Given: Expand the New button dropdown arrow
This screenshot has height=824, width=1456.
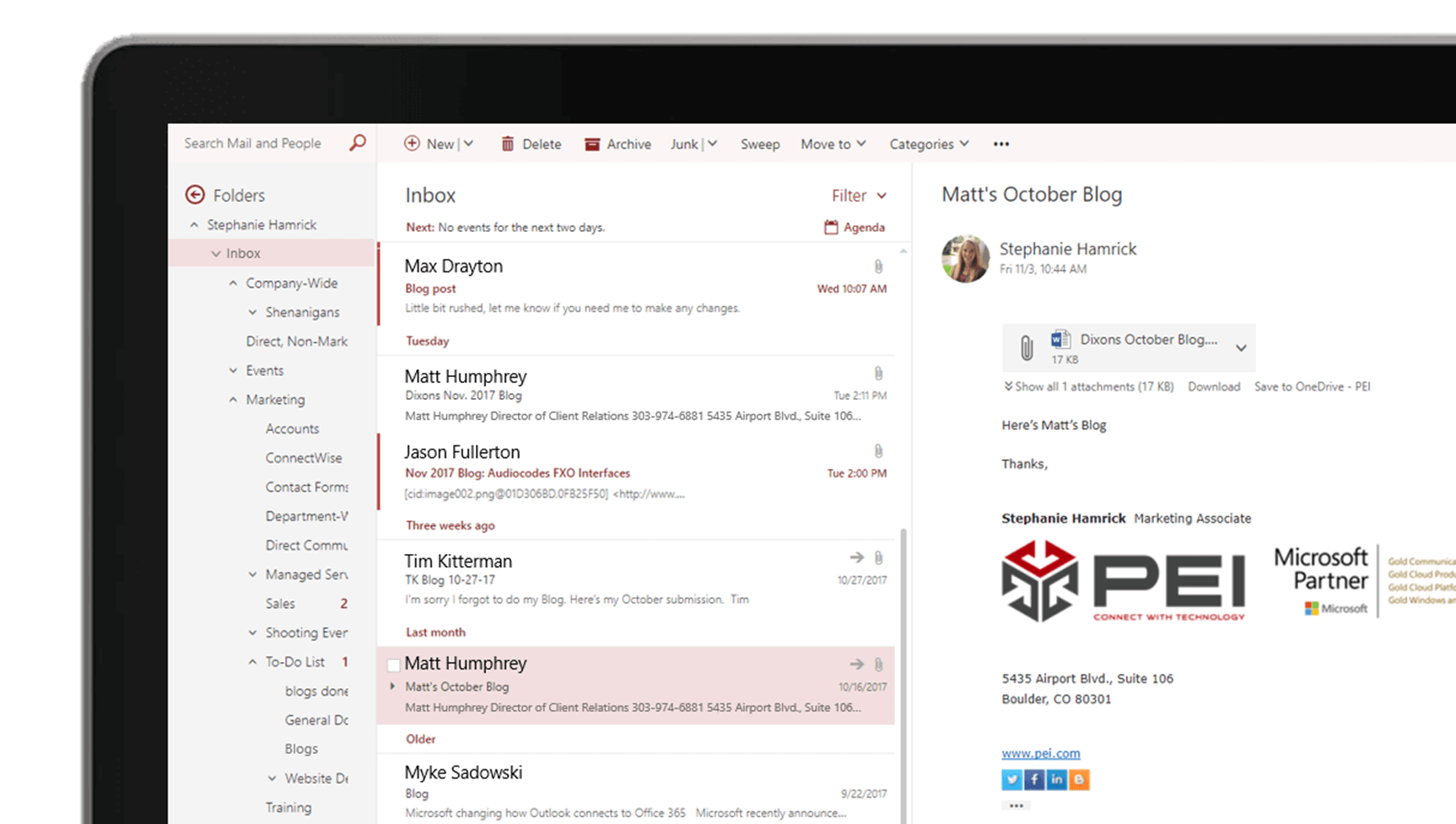Looking at the screenshot, I should pyautogui.click(x=468, y=143).
